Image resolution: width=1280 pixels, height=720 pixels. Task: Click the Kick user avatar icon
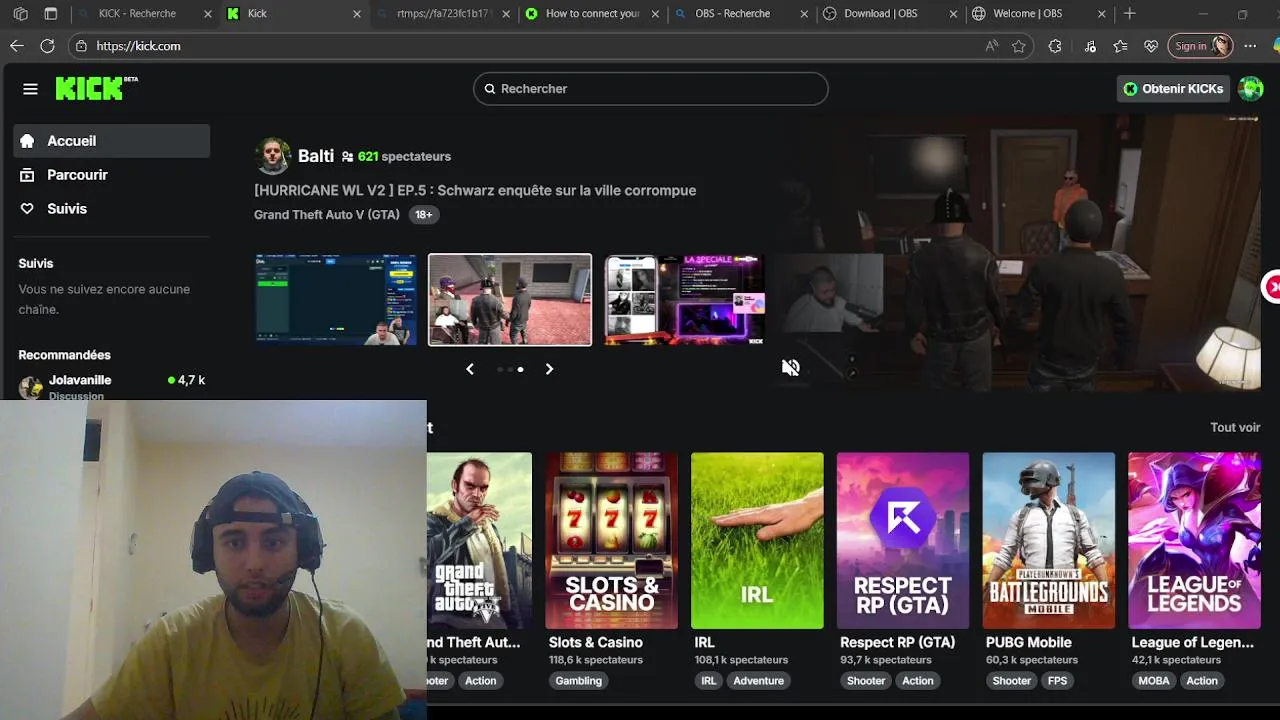pos(1250,89)
